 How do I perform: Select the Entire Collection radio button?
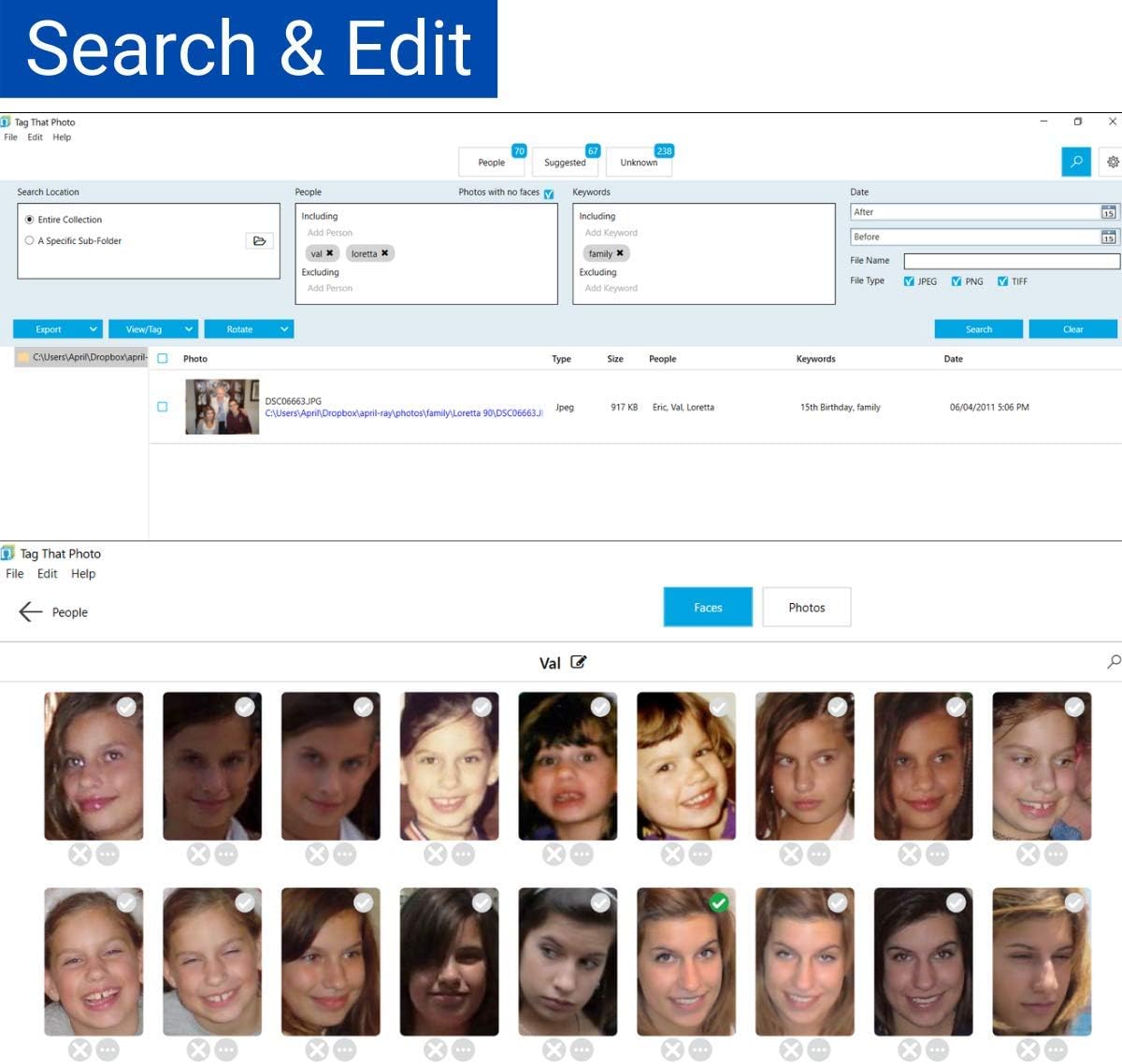coord(30,220)
